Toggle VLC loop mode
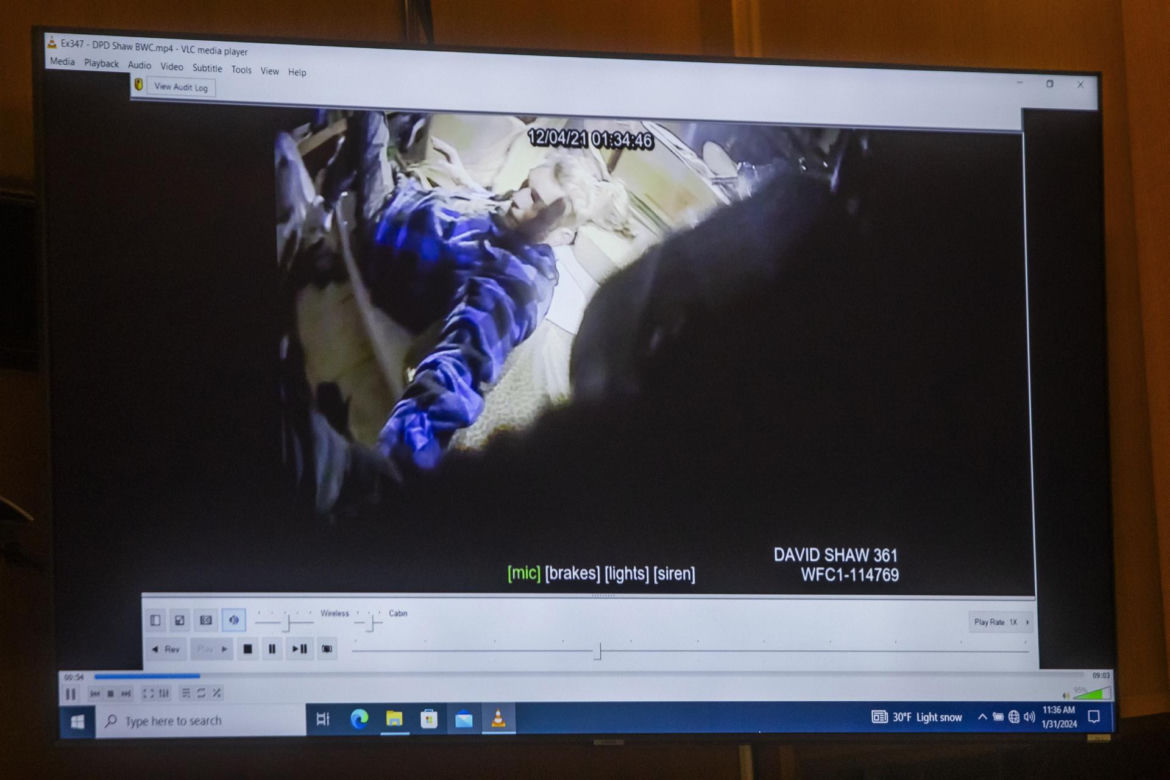The width and height of the screenshot is (1170, 780). coord(201,694)
